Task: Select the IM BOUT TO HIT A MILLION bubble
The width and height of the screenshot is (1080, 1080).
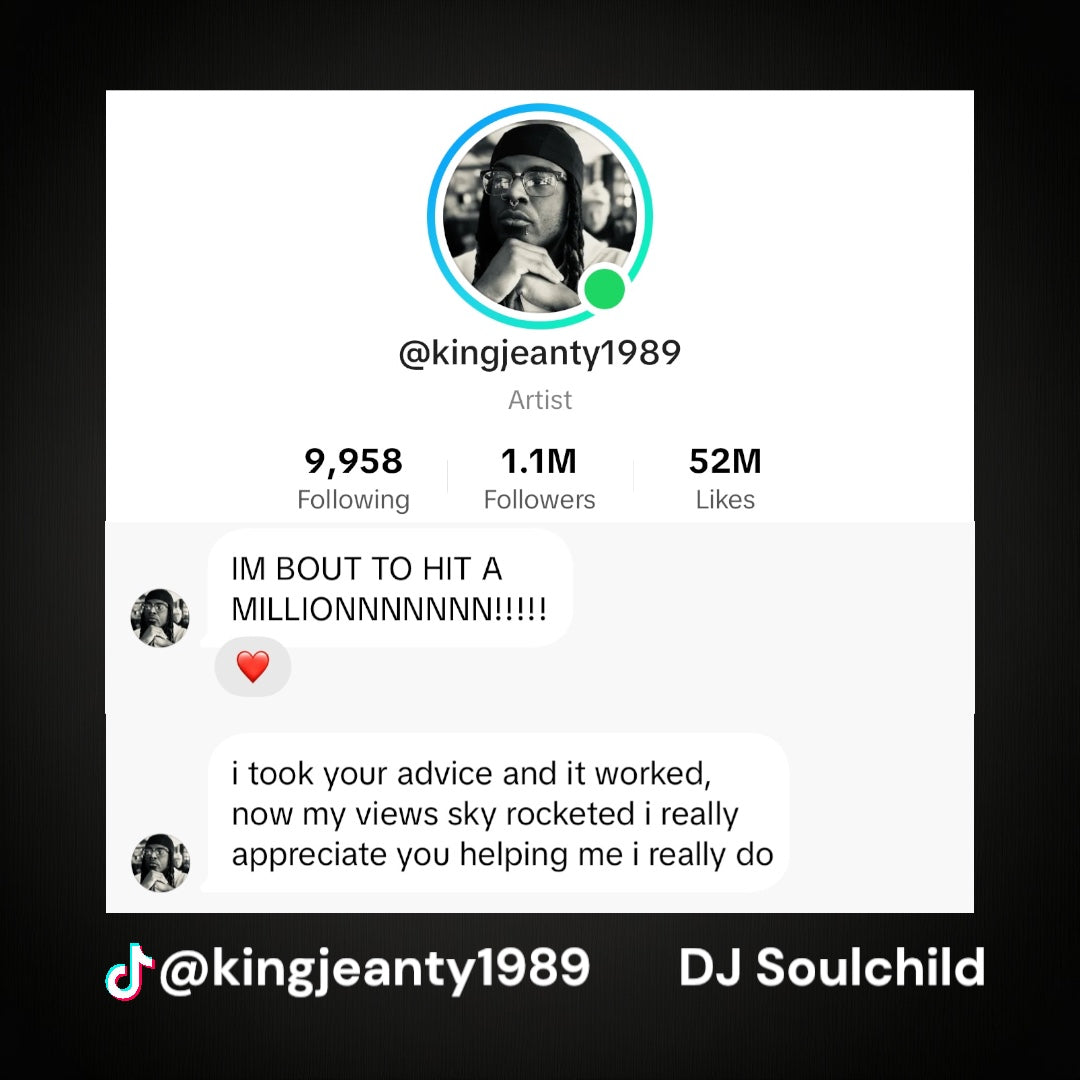Action: coord(390,588)
